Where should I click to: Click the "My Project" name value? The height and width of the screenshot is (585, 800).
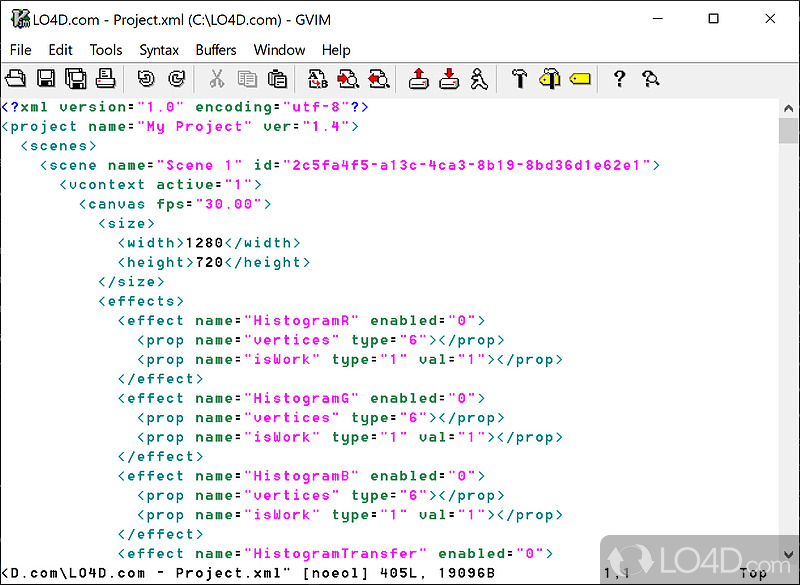pos(194,126)
